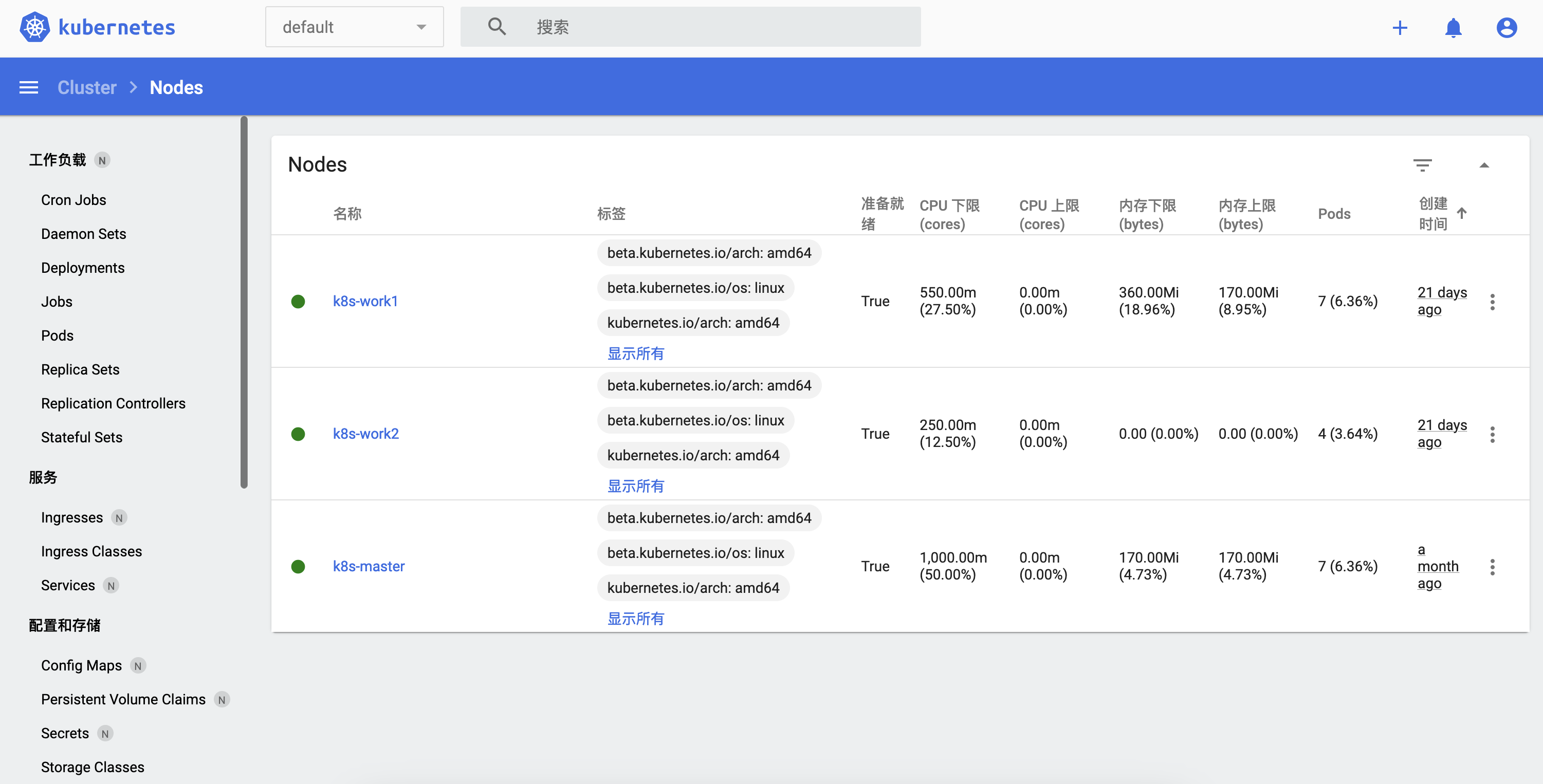
Task: Click the Kubernetes logo icon
Action: [35, 27]
